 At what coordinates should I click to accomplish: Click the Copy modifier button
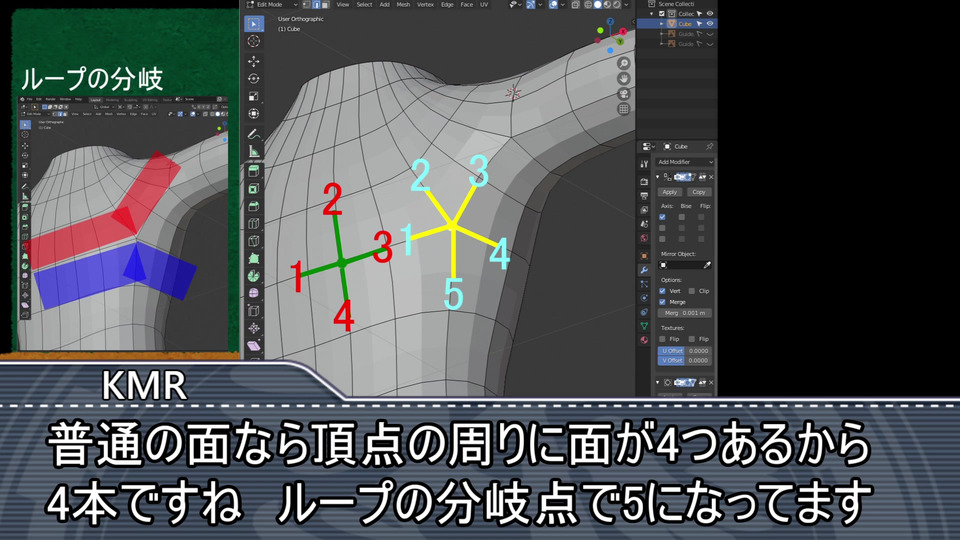coord(699,192)
